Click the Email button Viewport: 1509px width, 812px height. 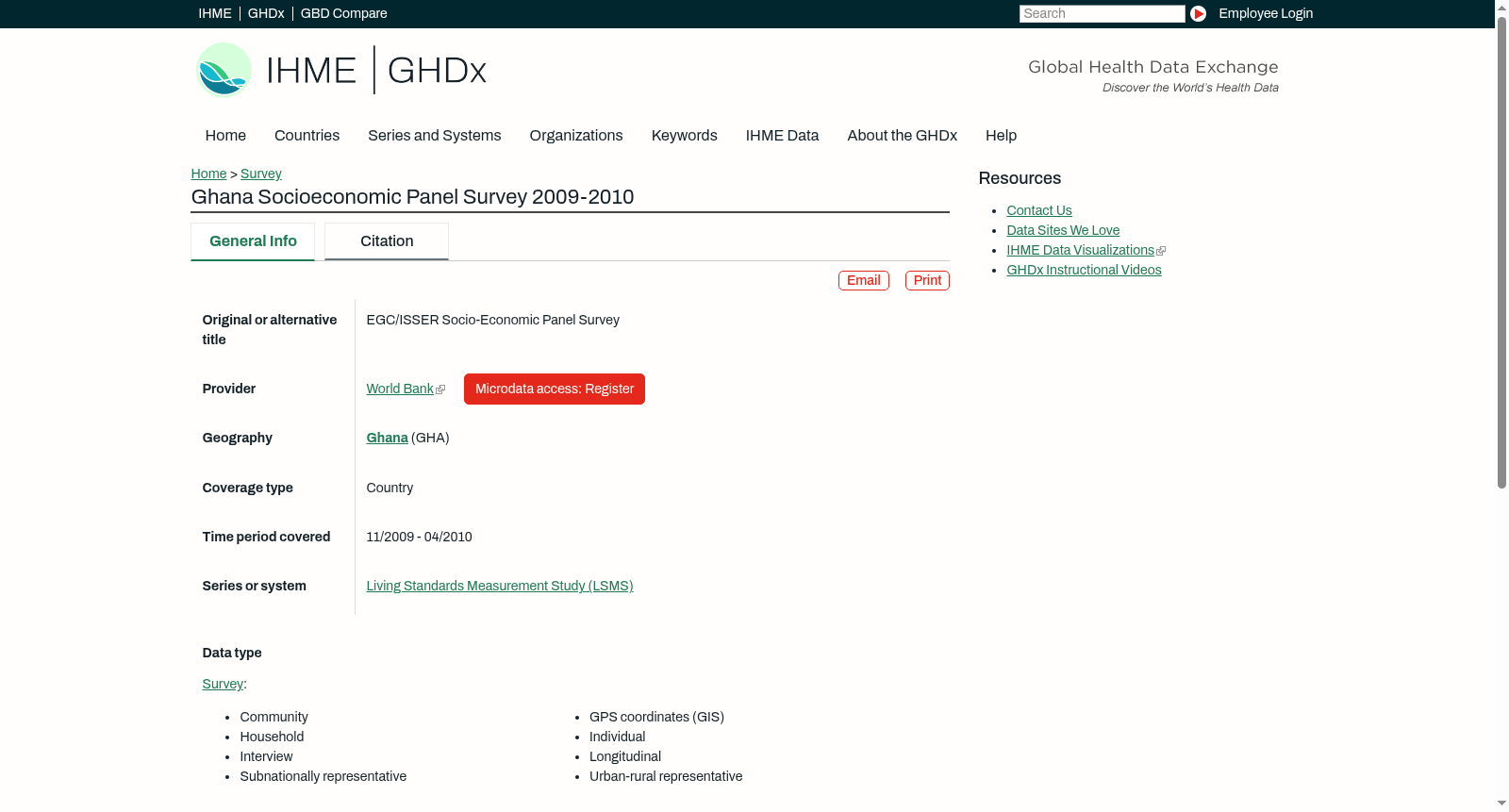[x=864, y=280]
